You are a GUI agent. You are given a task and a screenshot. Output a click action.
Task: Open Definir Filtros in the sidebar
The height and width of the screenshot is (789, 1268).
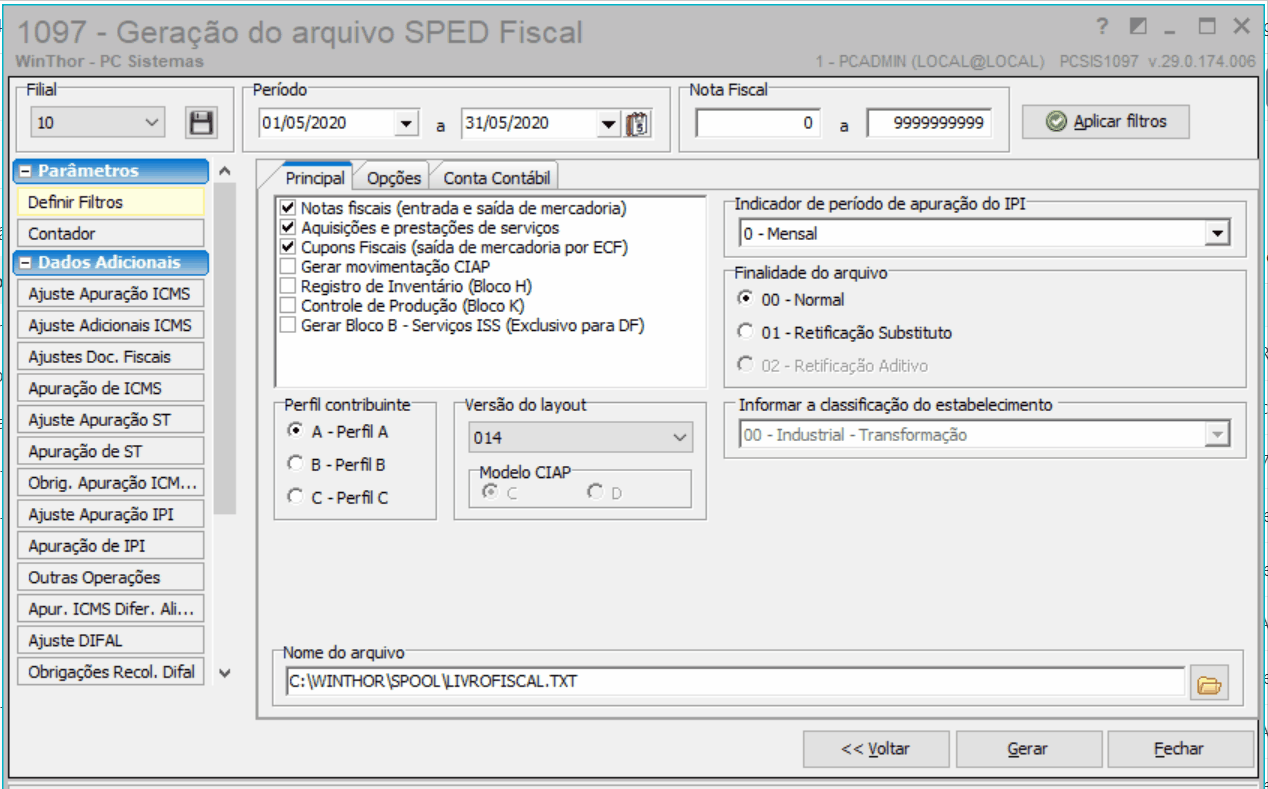(x=111, y=202)
